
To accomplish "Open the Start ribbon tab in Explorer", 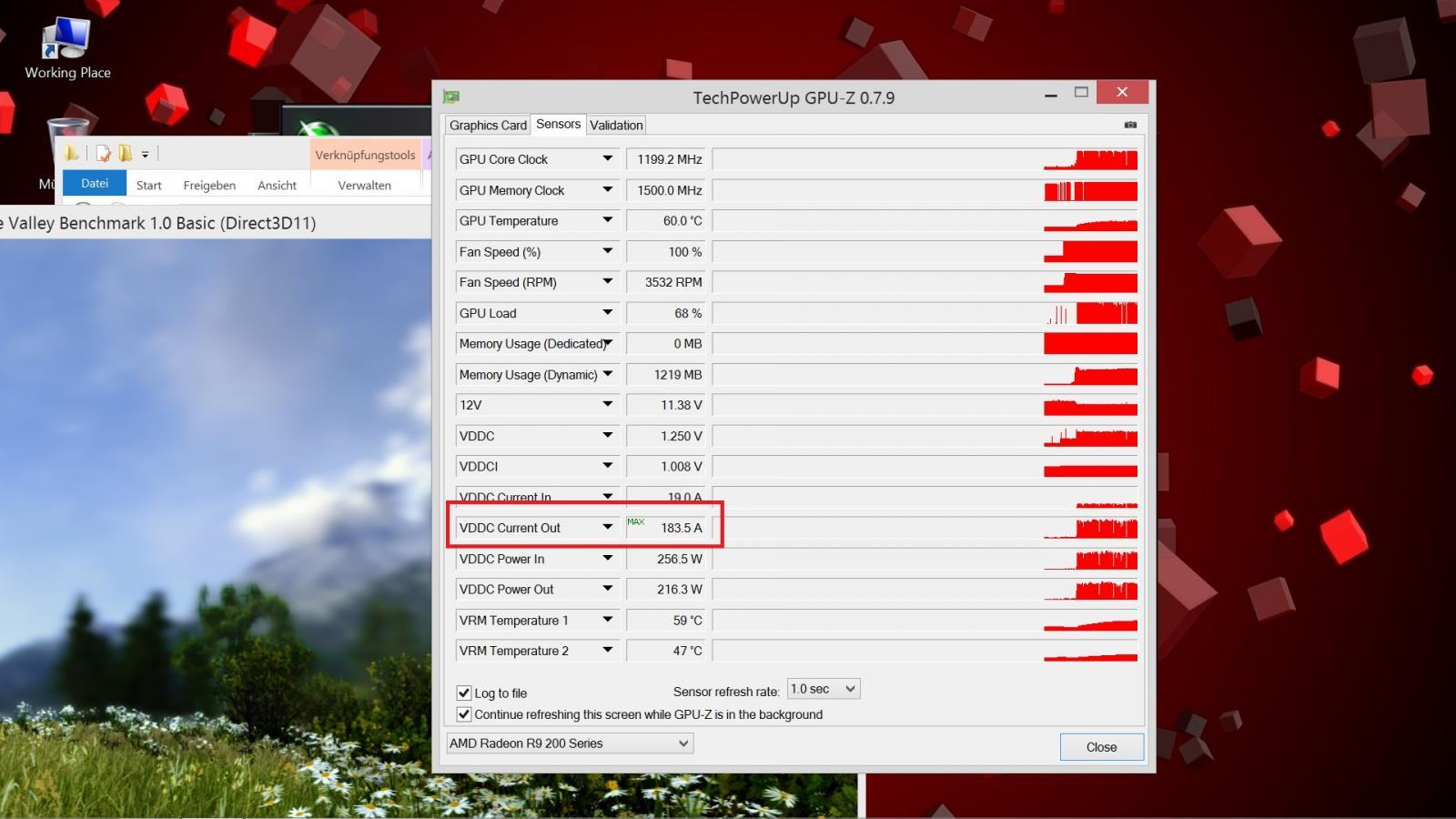I will [x=149, y=185].
